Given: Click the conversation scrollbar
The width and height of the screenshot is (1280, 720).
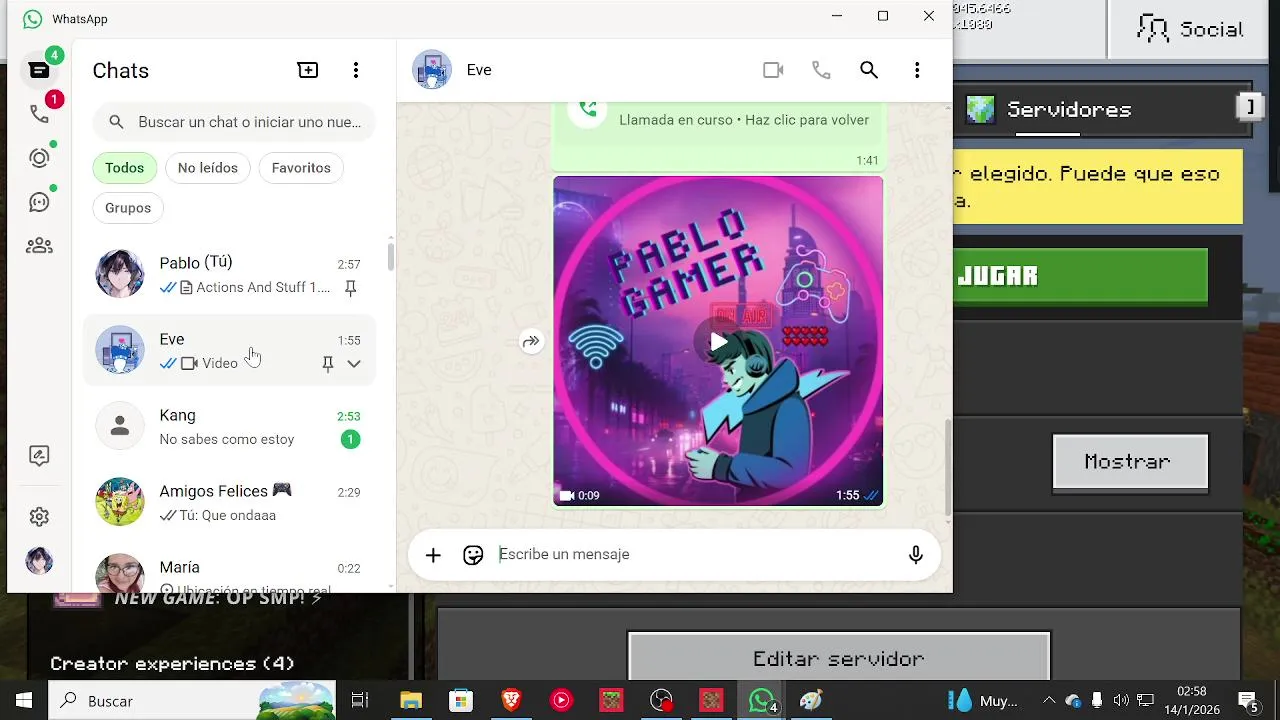Looking at the screenshot, I should [x=947, y=467].
